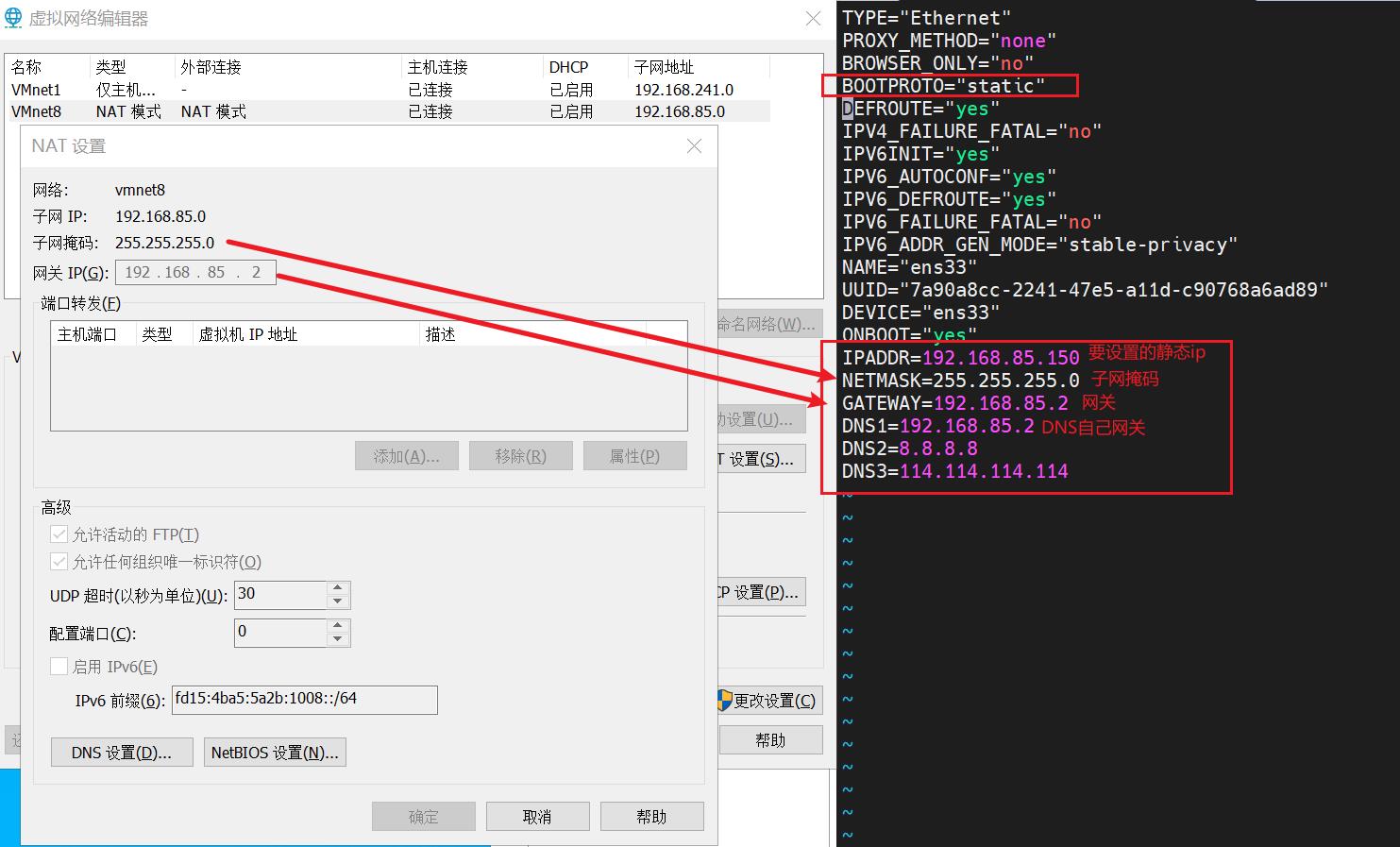The height and width of the screenshot is (847, 1400).
Task: Click DNS2=8.8.8.8 line in terminal
Action: [x=909, y=449]
